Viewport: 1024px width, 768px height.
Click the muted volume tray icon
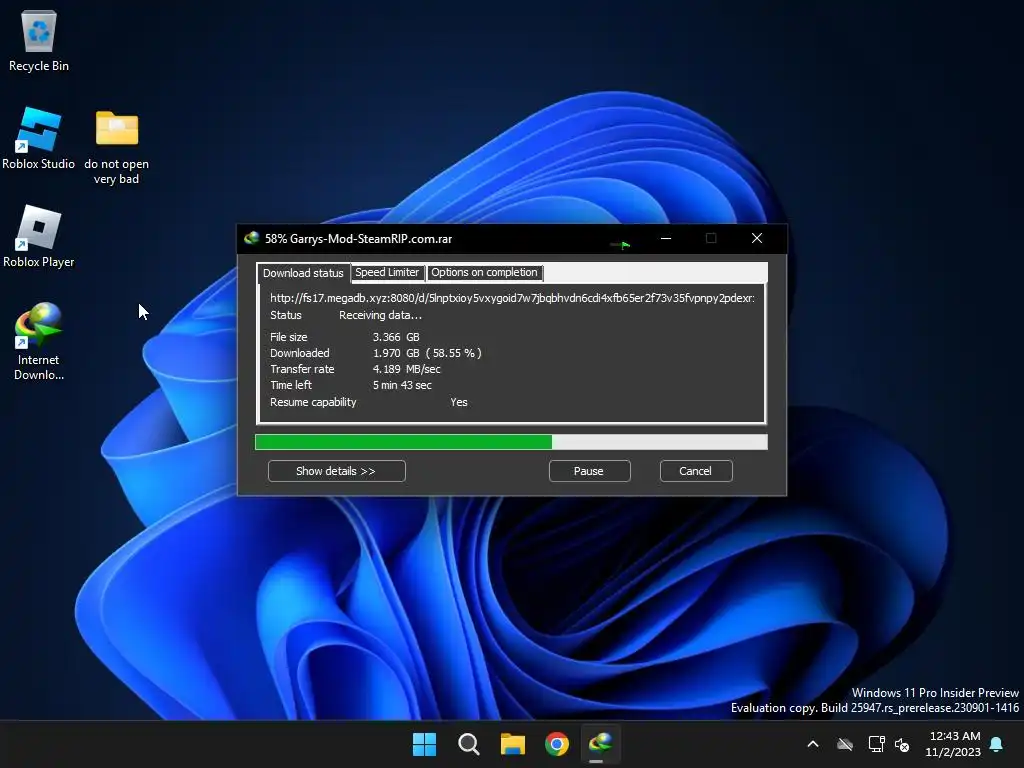(x=902, y=744)
